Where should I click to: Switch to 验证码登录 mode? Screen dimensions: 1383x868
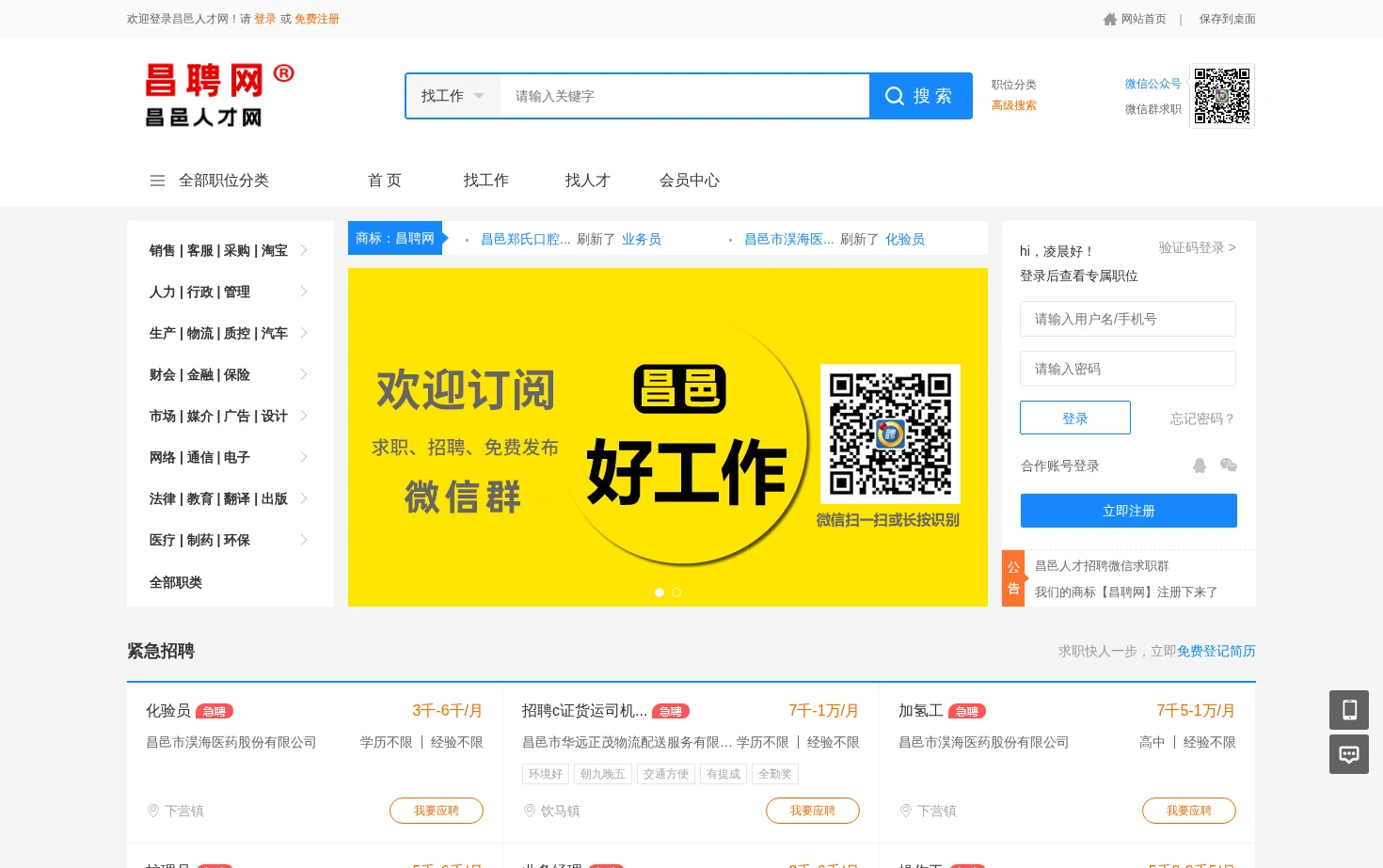click(x=1198, y=247)
